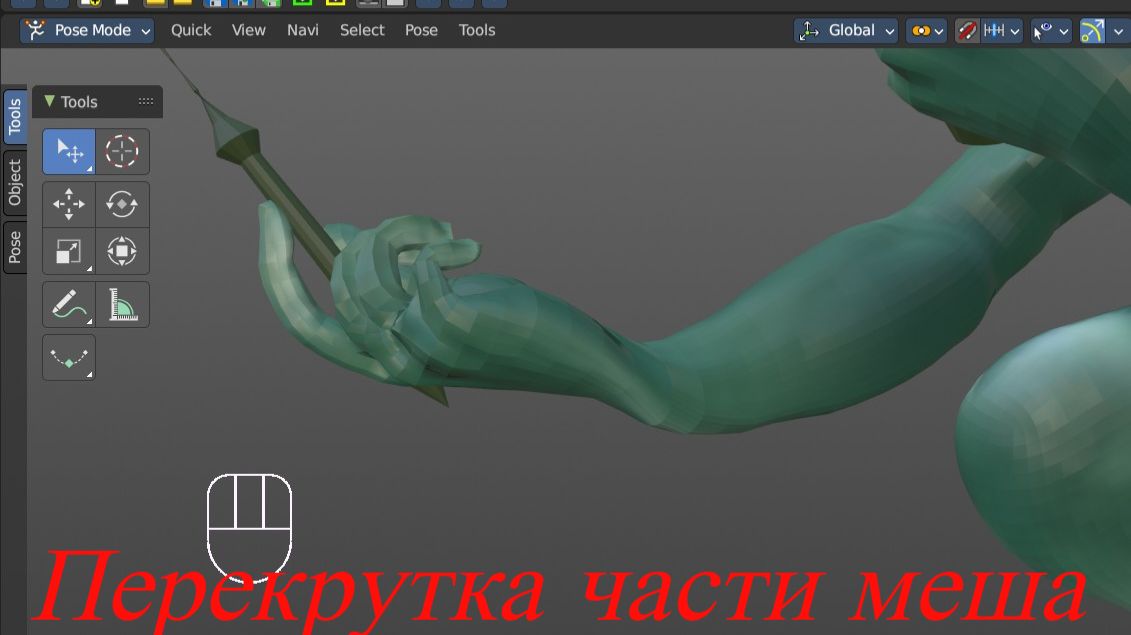Open the snap increment options dropdown
The image size is (1131, 635).
point(1001,30)
